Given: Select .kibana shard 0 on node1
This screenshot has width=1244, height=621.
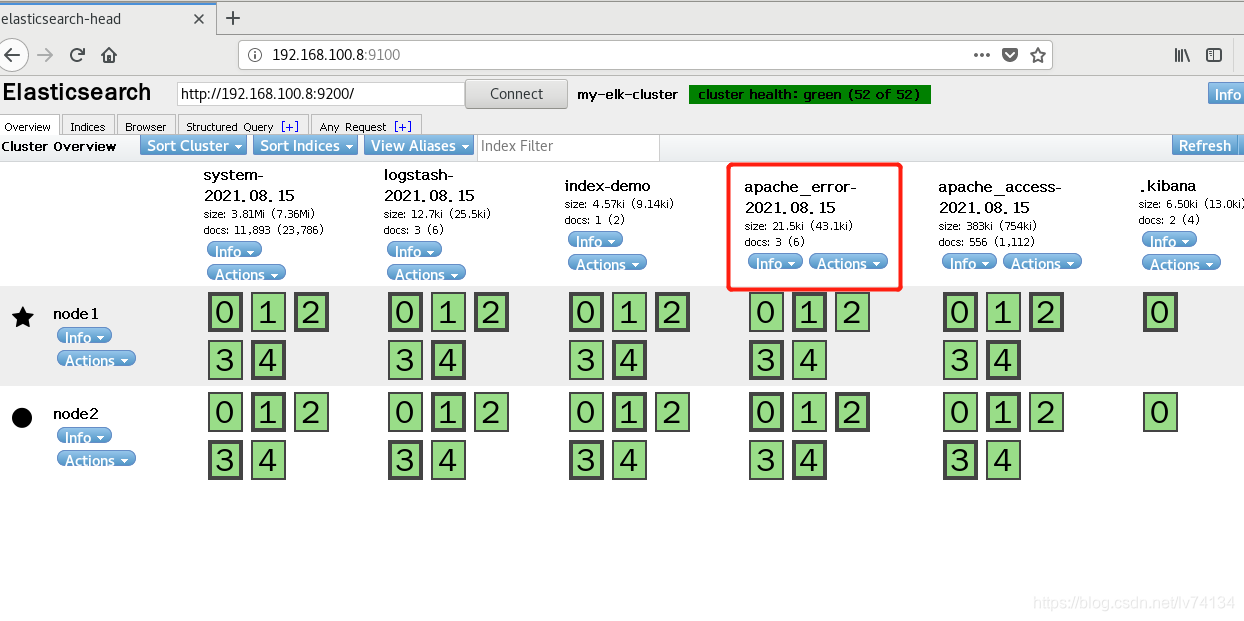Looking at the screenshot, I should click(1160, 313).
